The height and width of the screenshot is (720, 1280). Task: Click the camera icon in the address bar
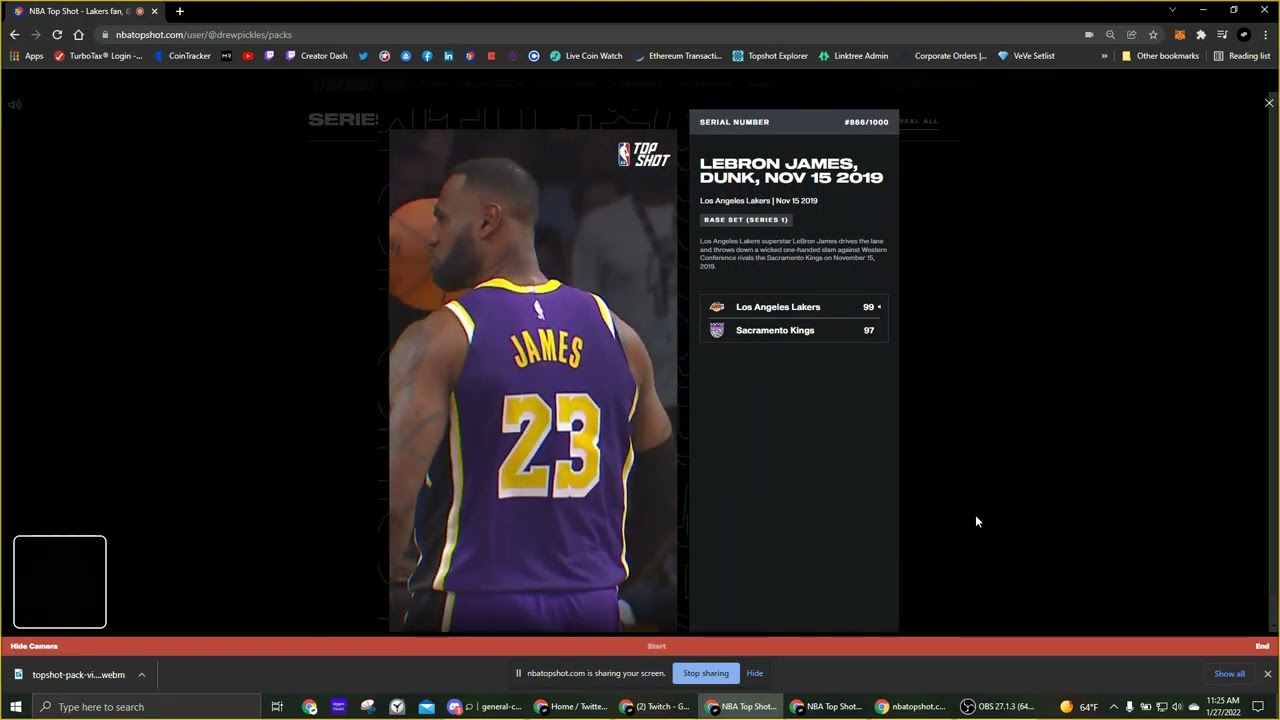(1089, 34)
